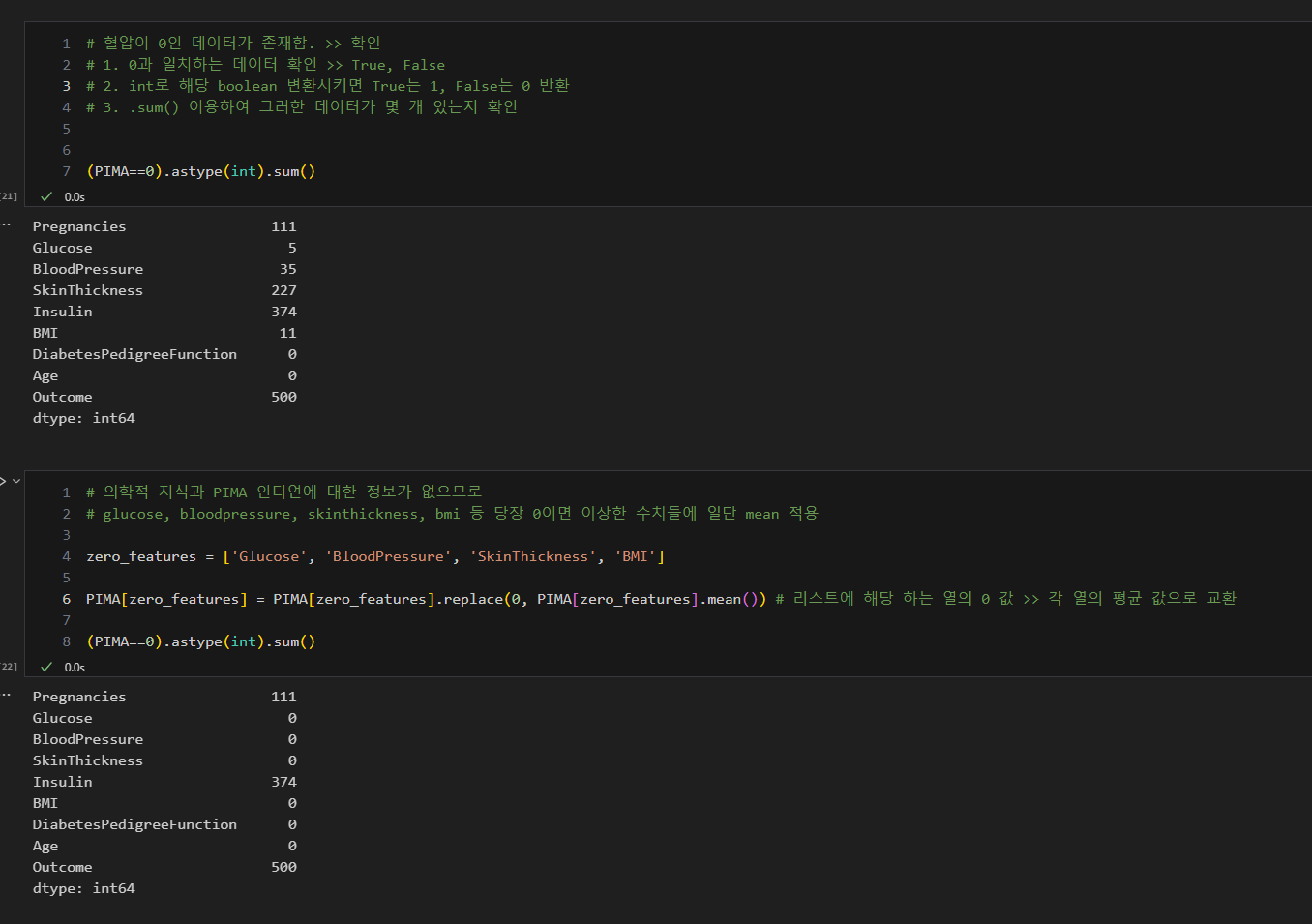This screenshot has height=924, width=1312.
Task: Open the output actions menu for cell 21
Action: coord(6,224)
